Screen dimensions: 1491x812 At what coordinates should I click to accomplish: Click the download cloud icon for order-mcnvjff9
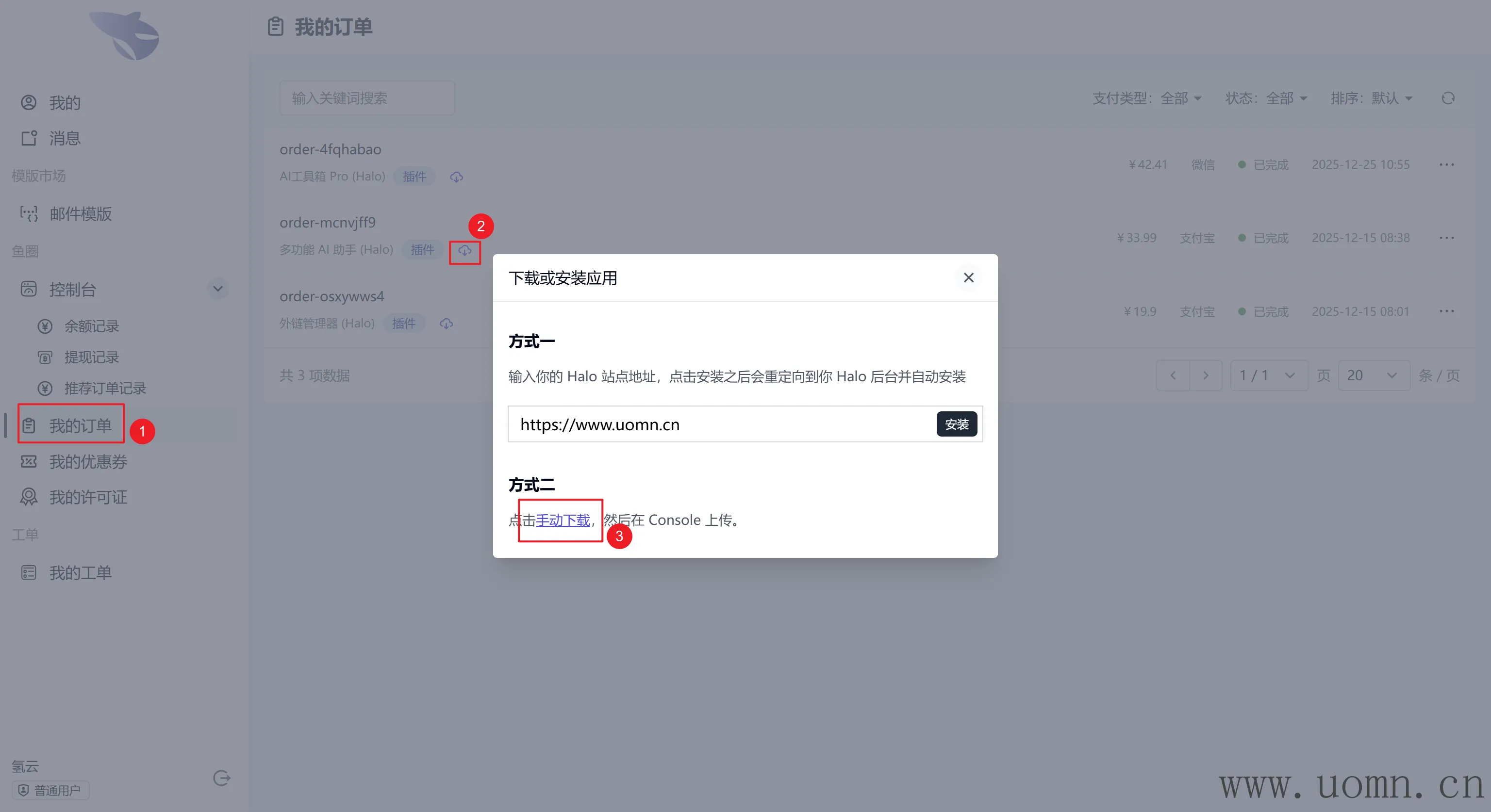pyautogui.click(x=465, y=250)
